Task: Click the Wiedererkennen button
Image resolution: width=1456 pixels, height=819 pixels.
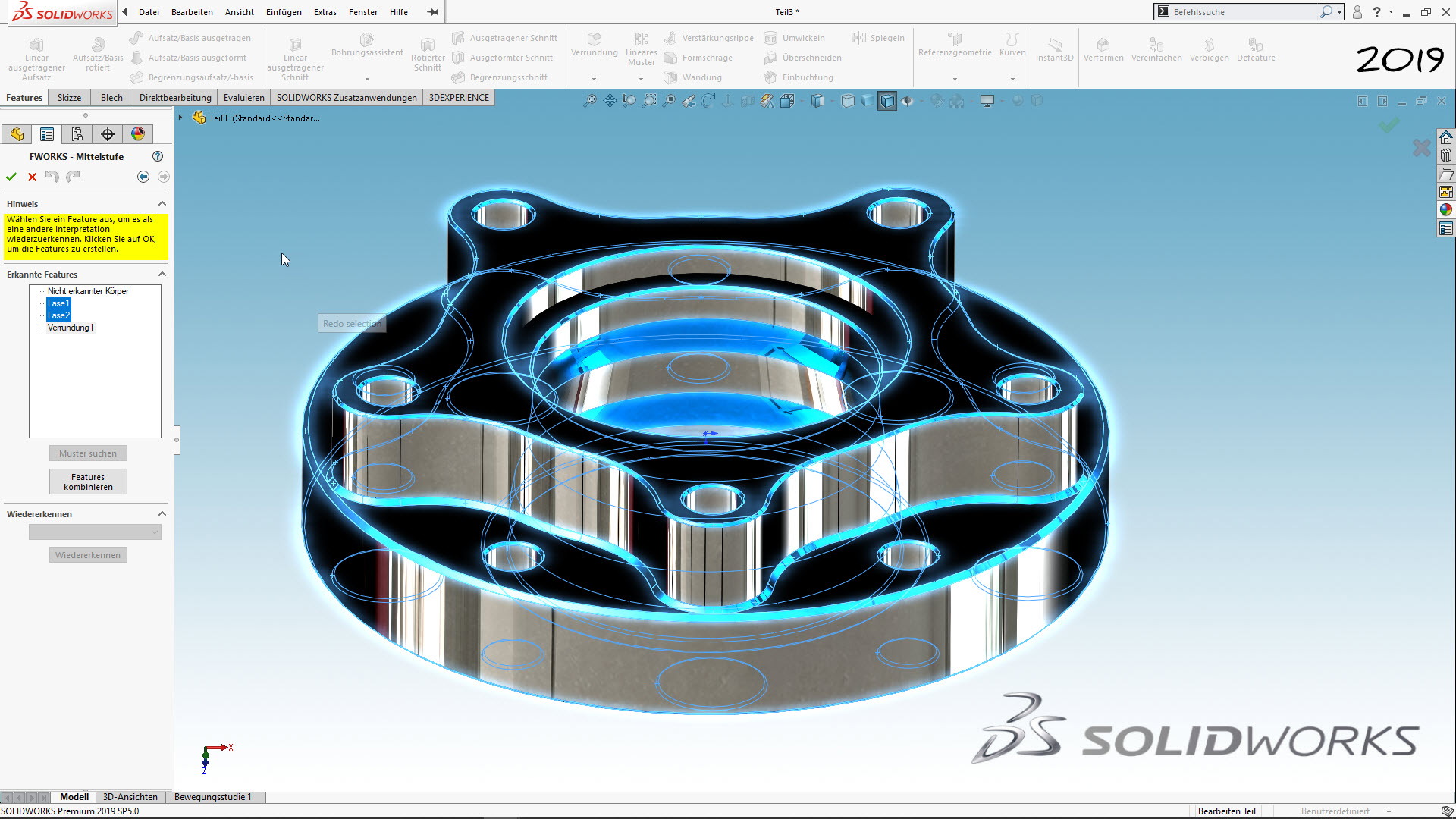Action: [x=88, y=555]
